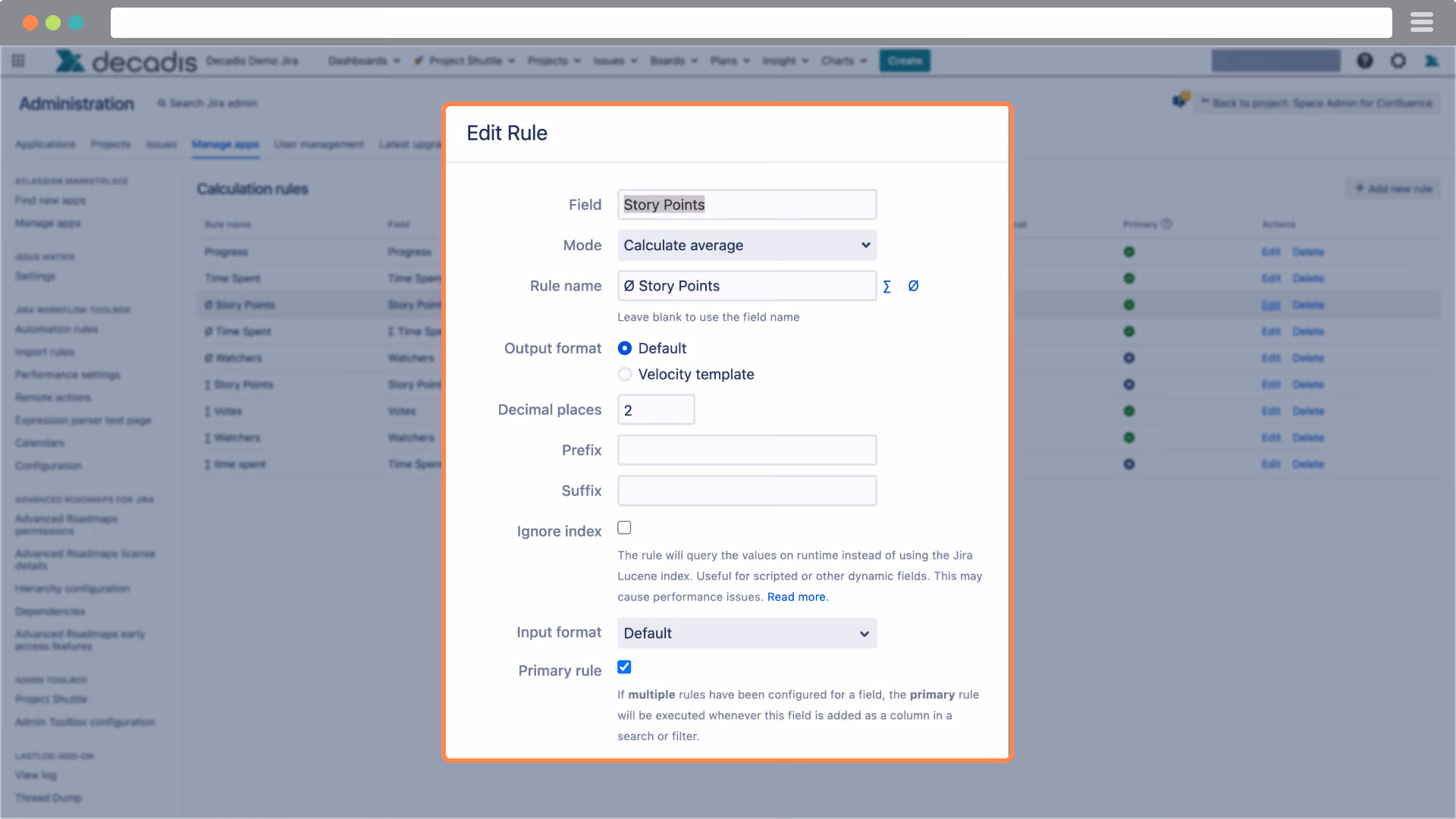Click Add new rule button
The height and width of the screenshot is (819, 1456).
point(1394,189)
